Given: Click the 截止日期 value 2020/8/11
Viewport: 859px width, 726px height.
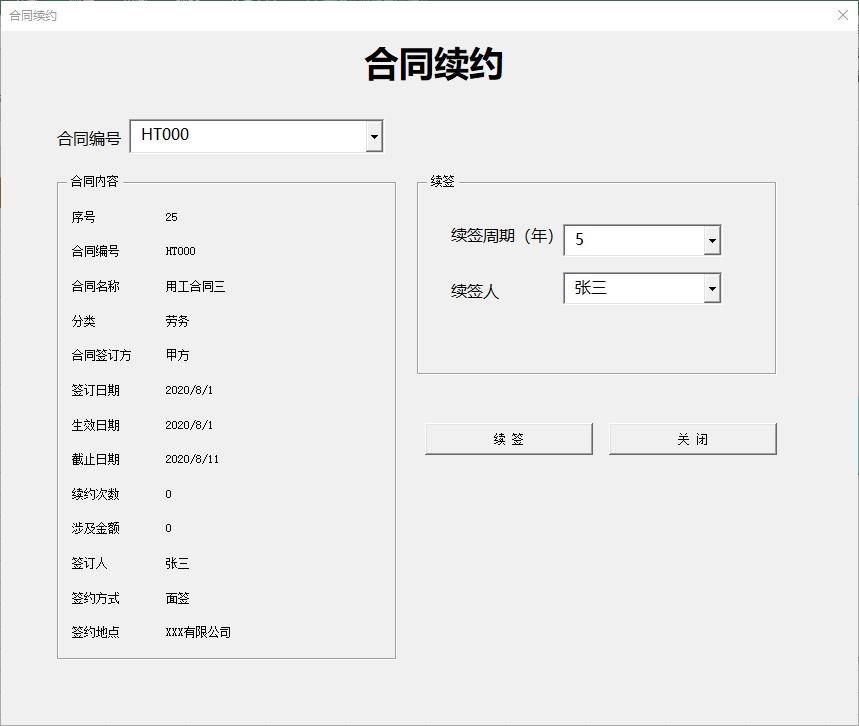Looking at the screenshot, I should pos(192,459).
